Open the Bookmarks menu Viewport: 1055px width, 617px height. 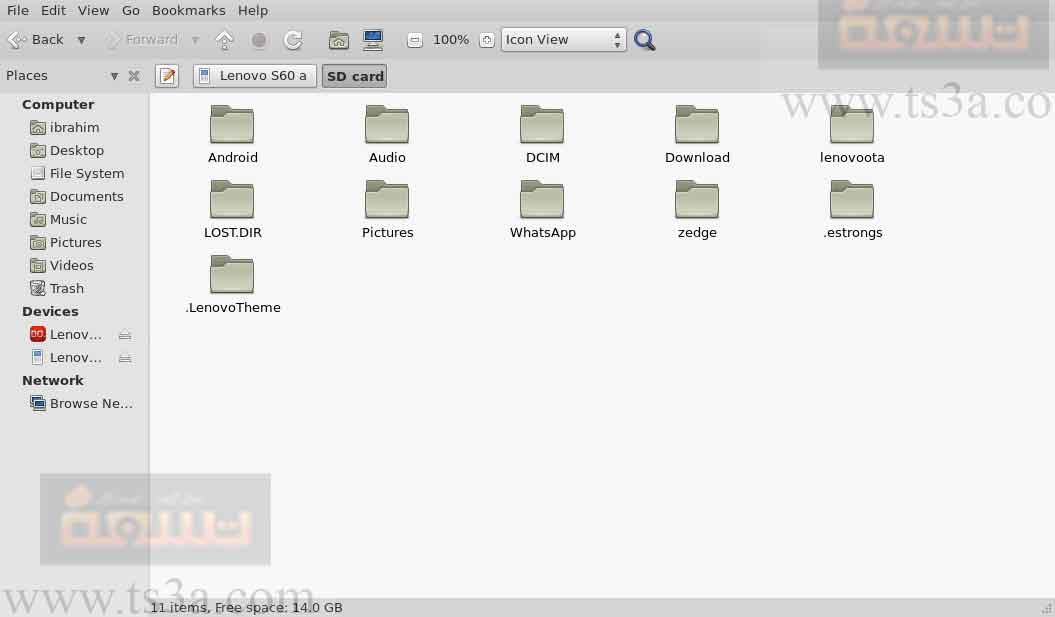188,11
